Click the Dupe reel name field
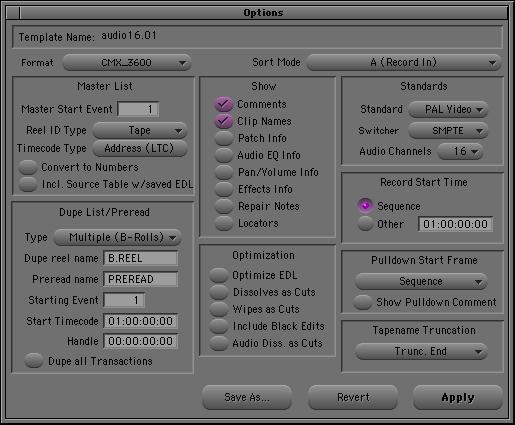 tap(140, 258)
